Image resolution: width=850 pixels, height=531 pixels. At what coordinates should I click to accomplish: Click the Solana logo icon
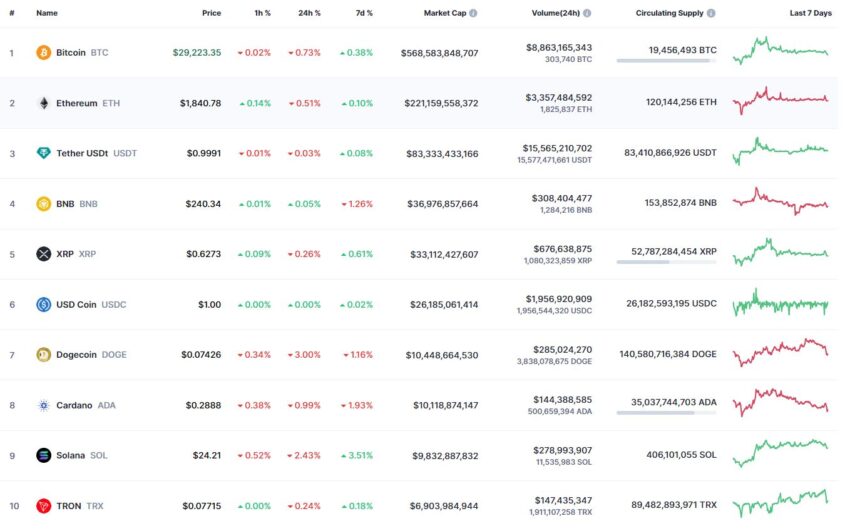[x=43, y=455]
